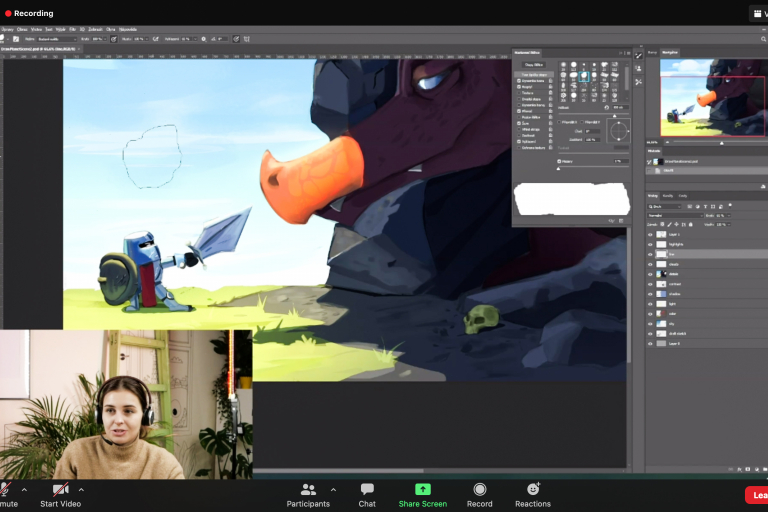The width and height of the screenshot is (768, 512).
Task: Hide the 'highlights' layer via its eye icon
Action: 650,244
